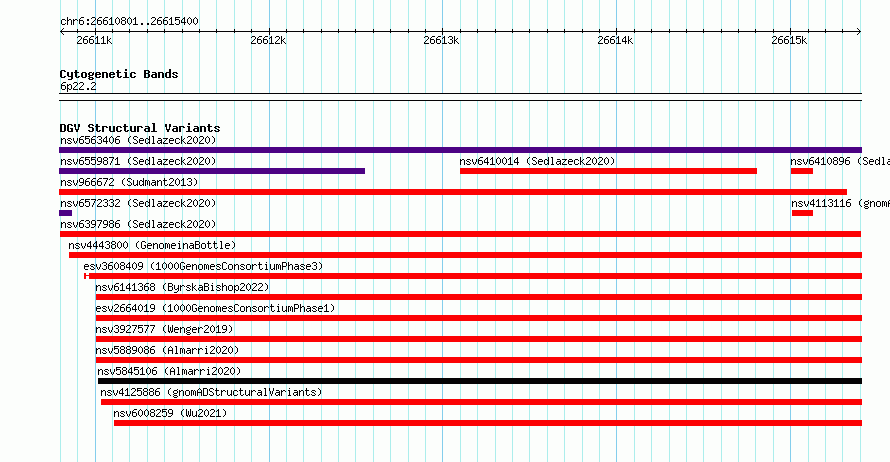Screen dimensions: 890x462
Task: Click the red nsv5889086 variant bar
Action: [x=478, y=360]
